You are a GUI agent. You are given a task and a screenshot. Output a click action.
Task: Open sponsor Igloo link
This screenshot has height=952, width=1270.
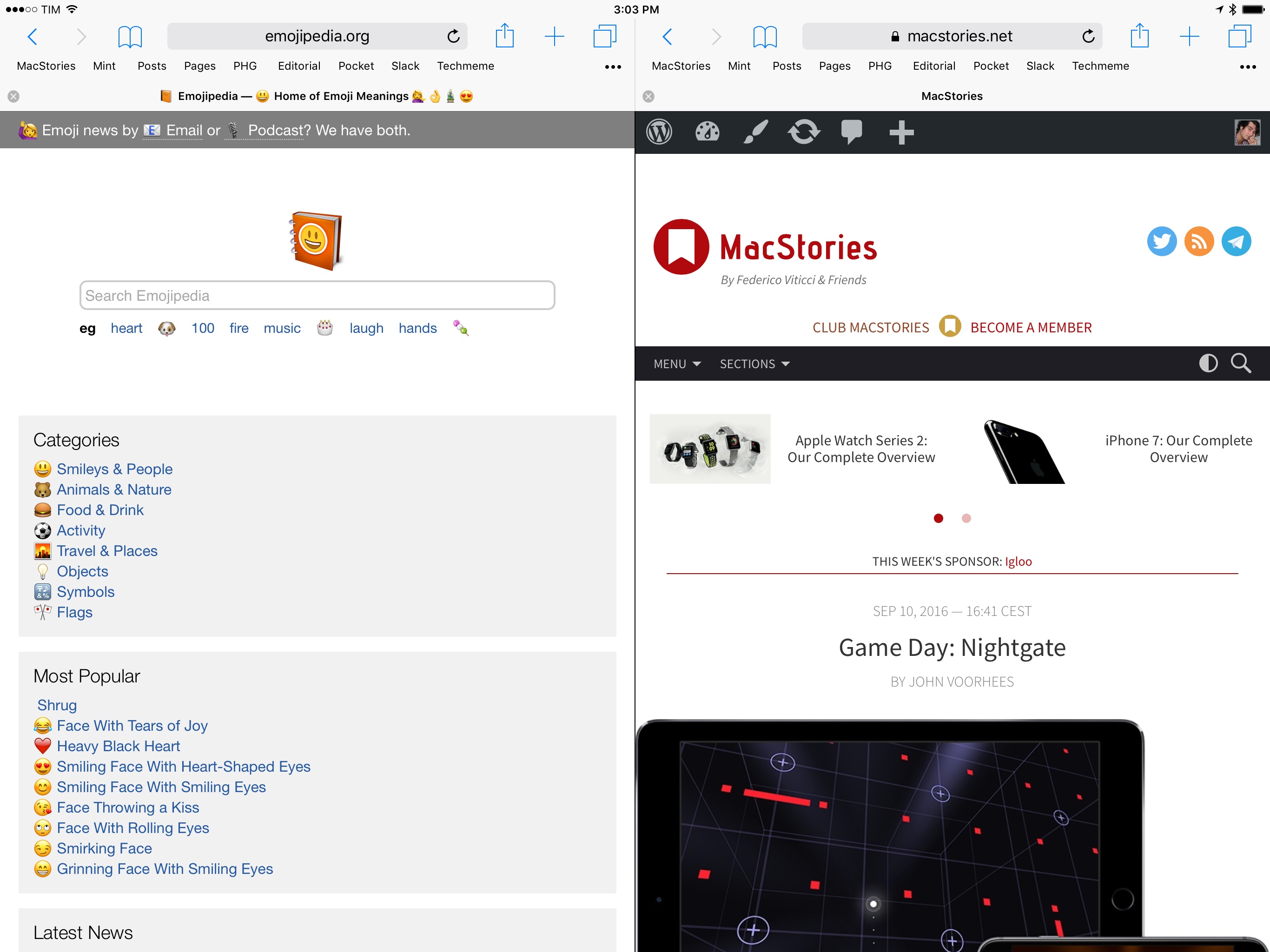pyautogui.click(x=1019, y=562)
